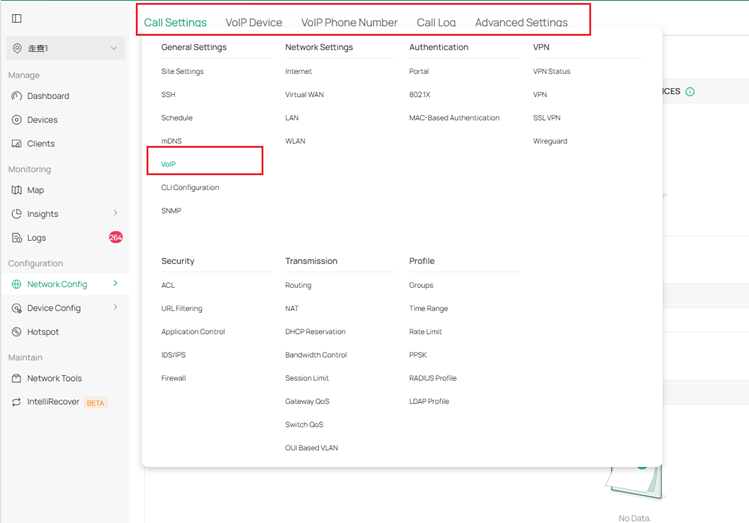The width and height of the screenshot is (749, 523).
Task: Open Application Control settings
Action: point(193,331)
